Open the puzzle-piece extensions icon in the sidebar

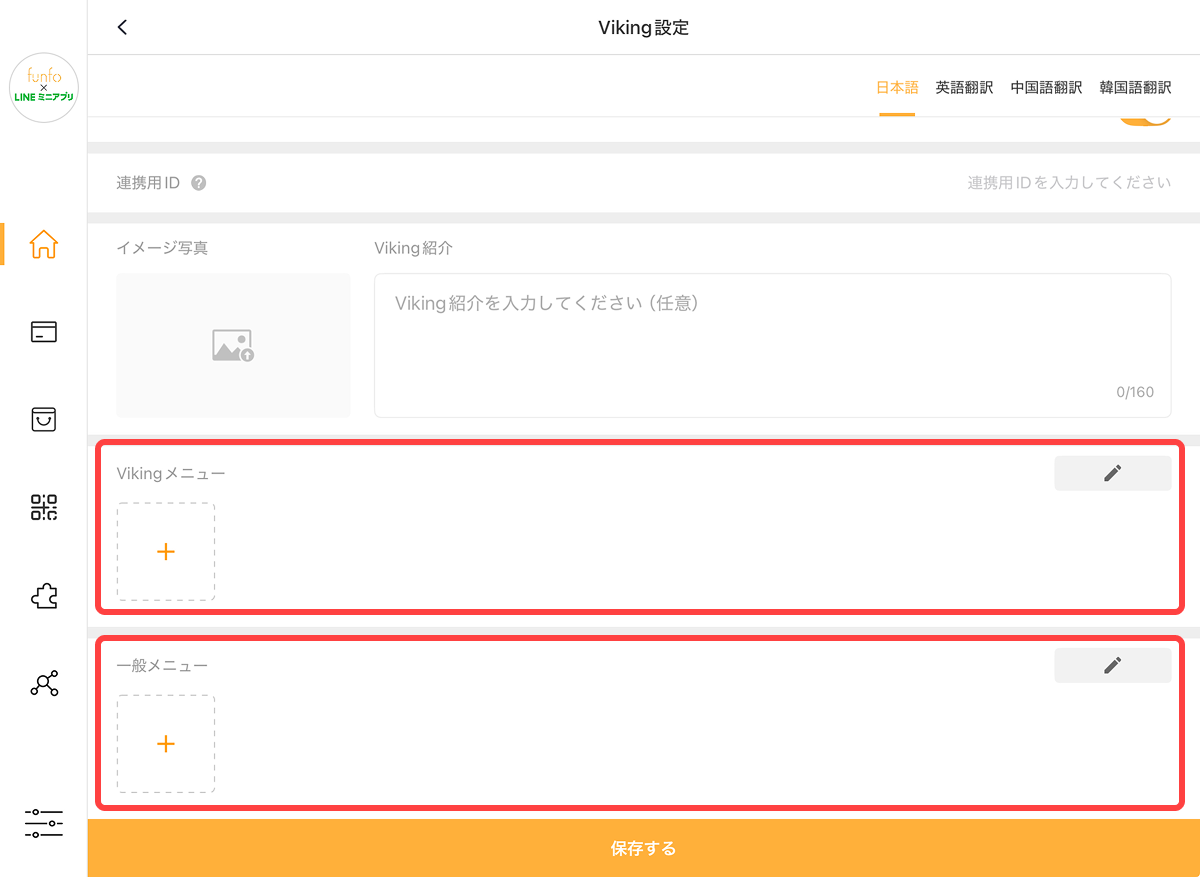(43, 595)
